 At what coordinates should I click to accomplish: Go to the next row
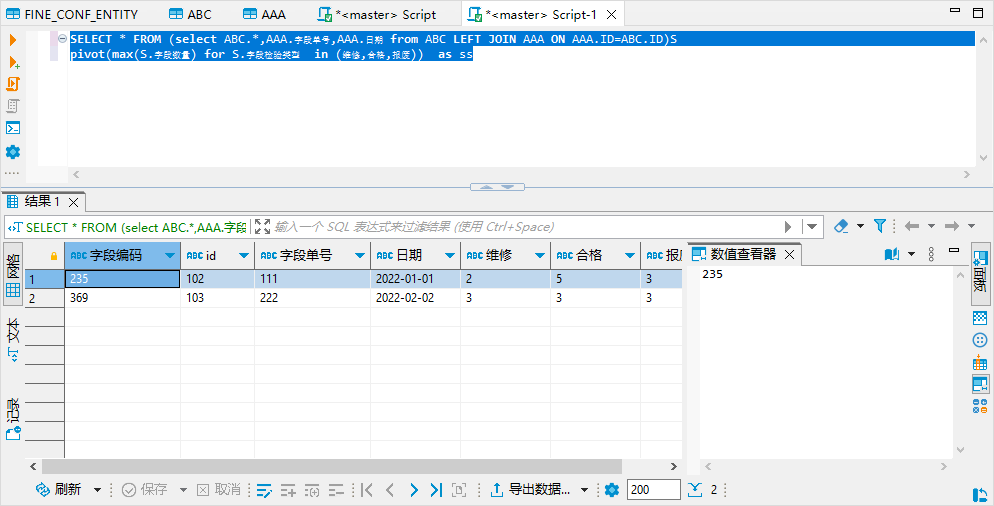pos(413,490)
